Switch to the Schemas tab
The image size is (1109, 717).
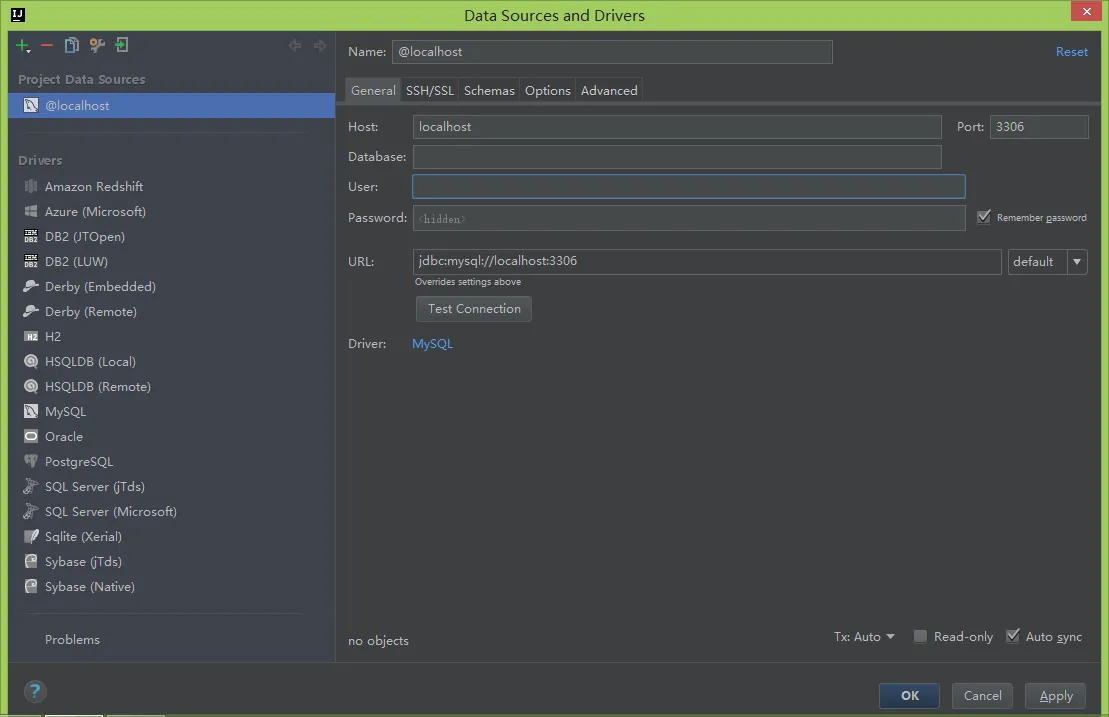pos(489,91)
